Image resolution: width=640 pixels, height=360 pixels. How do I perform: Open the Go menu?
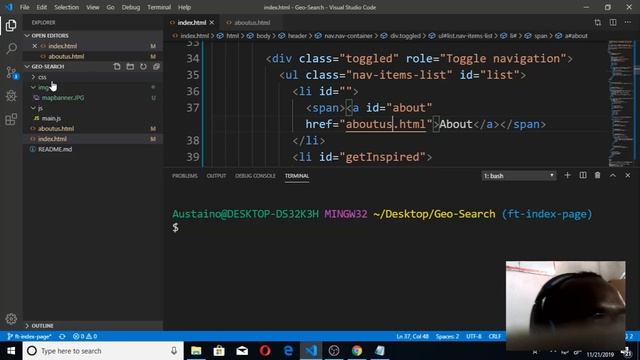click(110, 7)
